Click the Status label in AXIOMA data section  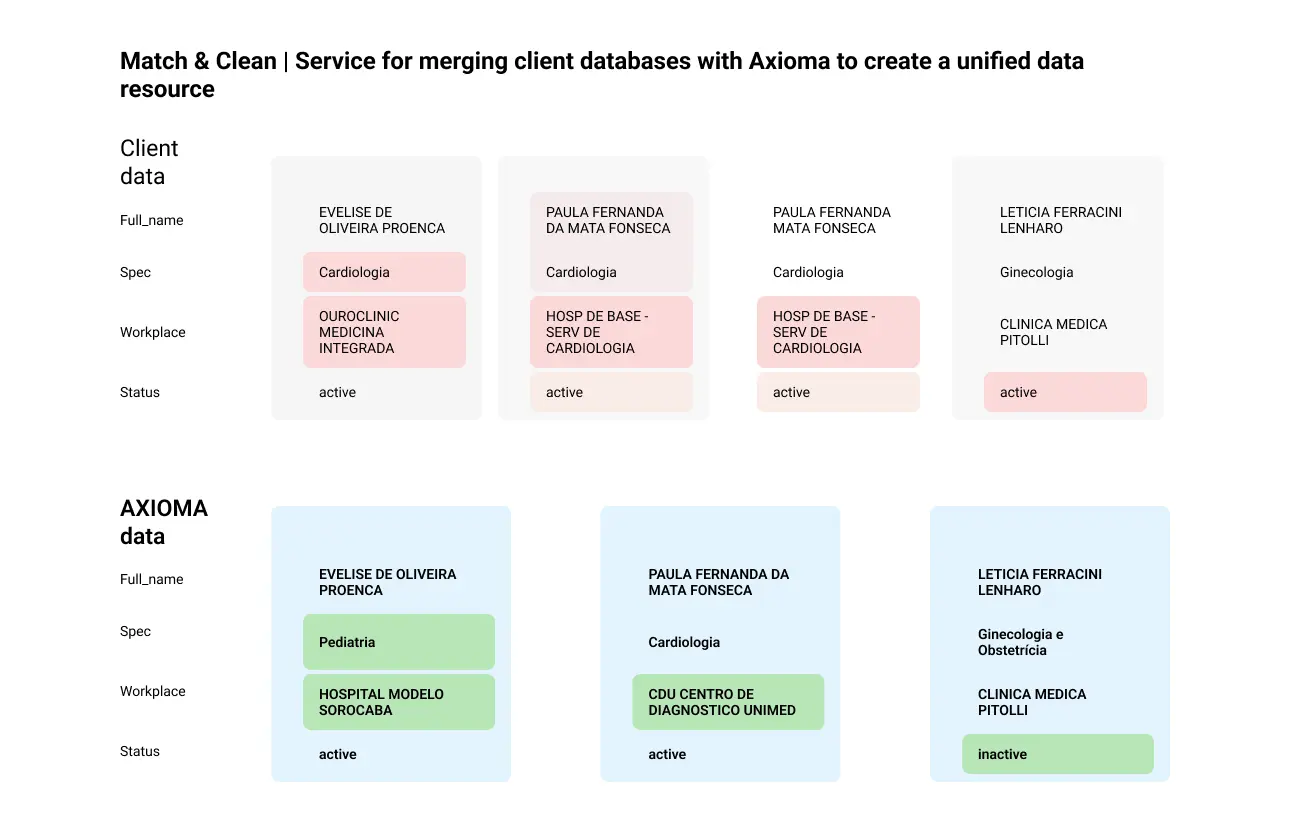coord(140,751)
